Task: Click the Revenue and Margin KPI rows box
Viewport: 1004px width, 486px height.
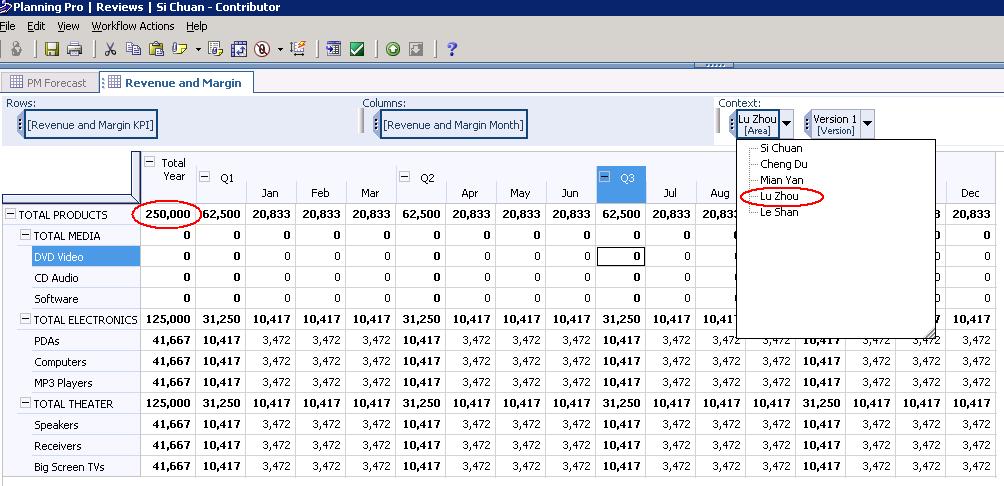Action: (90, 125)
